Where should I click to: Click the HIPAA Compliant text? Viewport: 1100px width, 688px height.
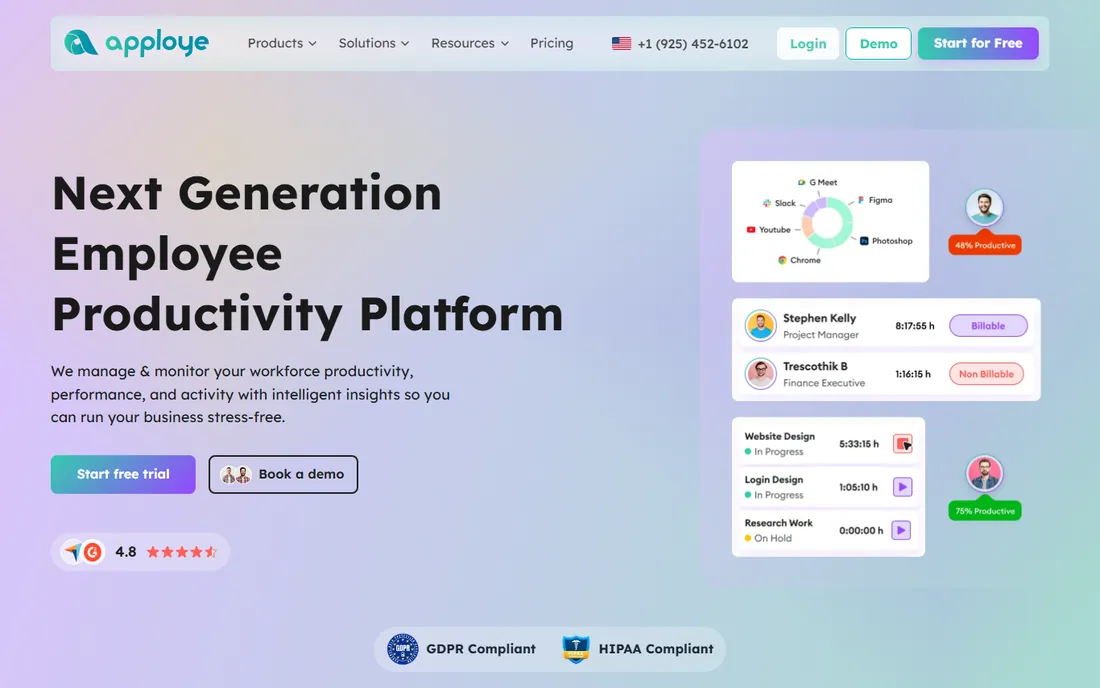pyautogui.click(x=656, y=649)
